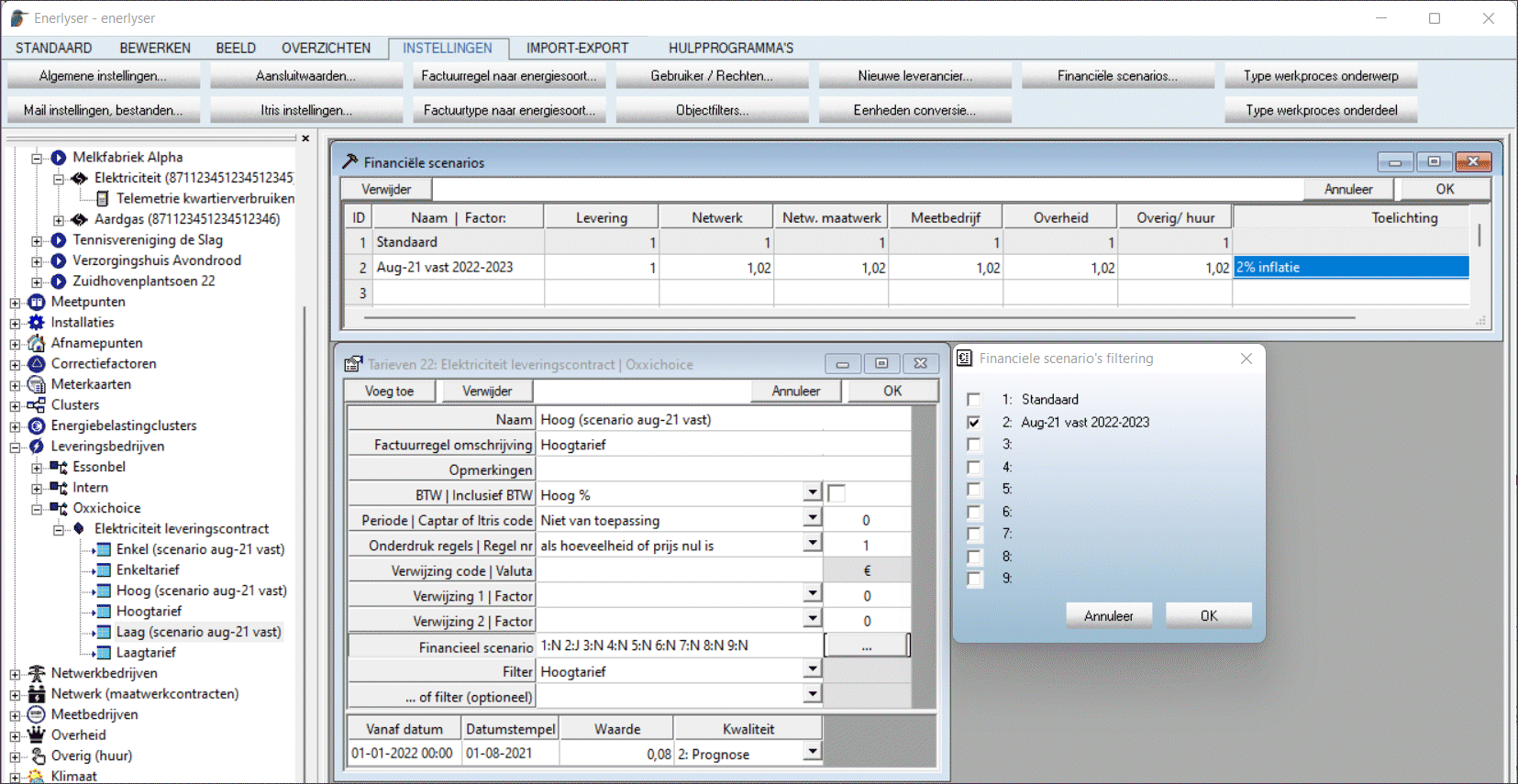Click the Hoogtarief tariff icon in tree
This screenshot has height=784, width=1518.
pos(104,612)
